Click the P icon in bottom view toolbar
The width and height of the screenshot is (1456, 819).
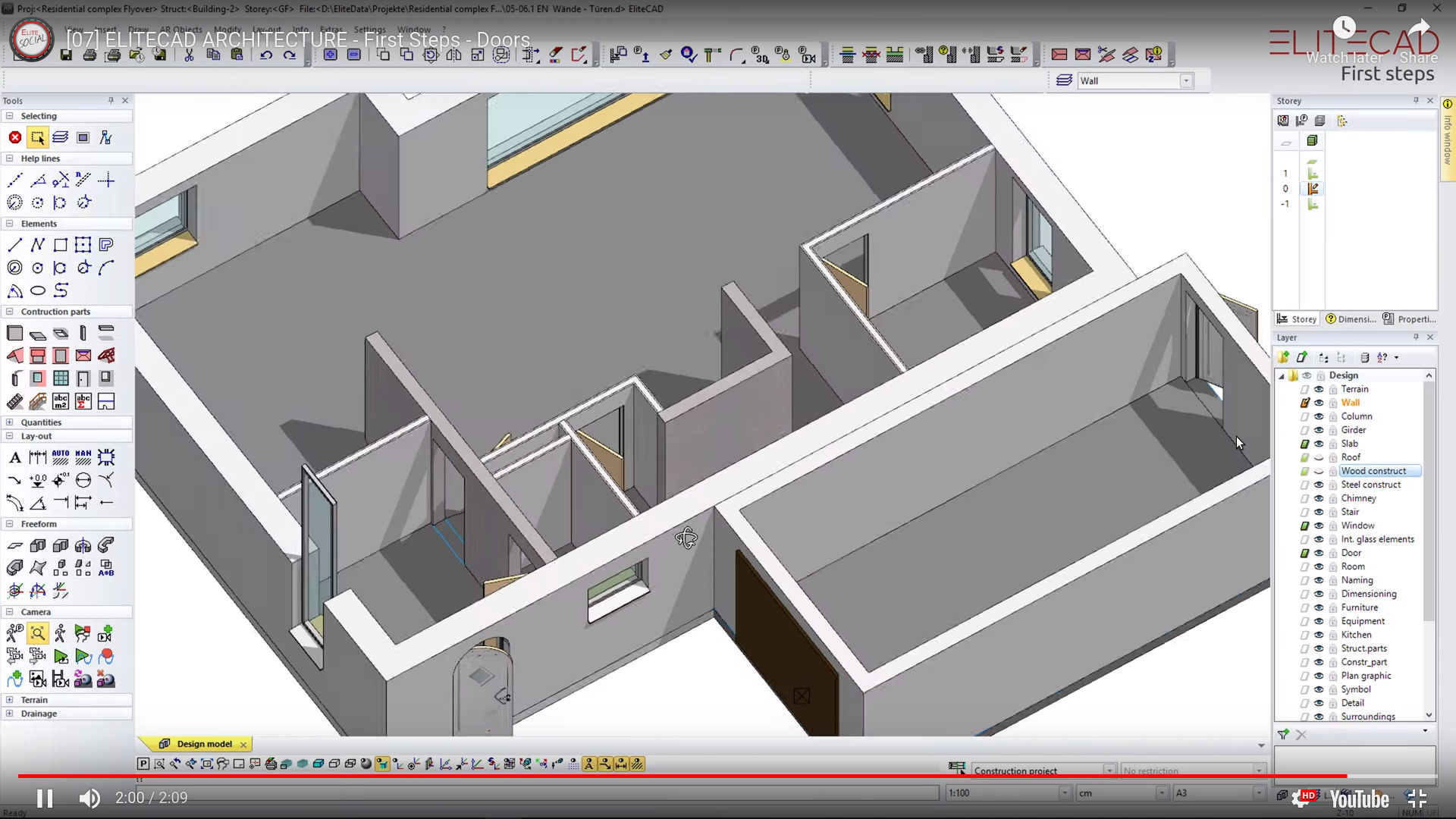pos(143,764)
